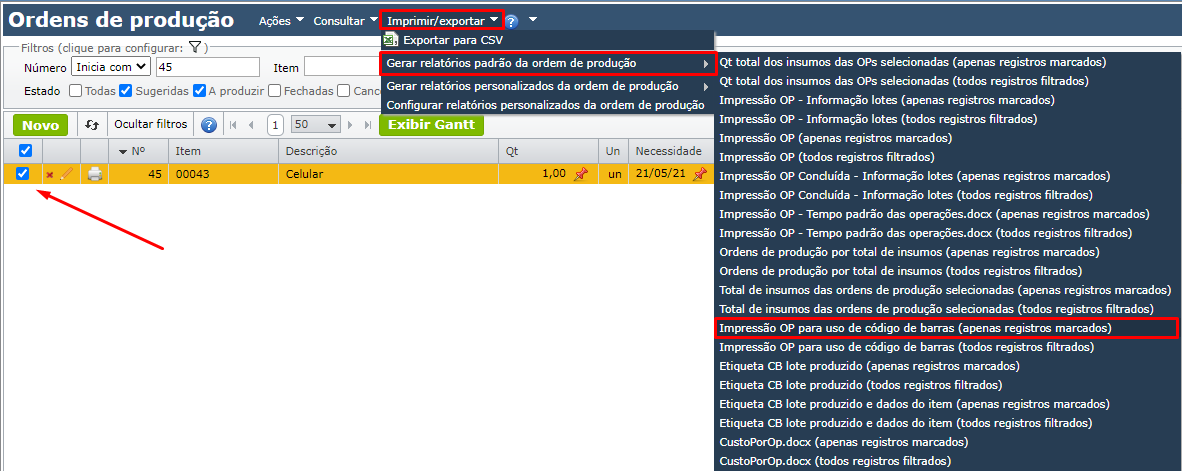Delete order 45 using the red X icon
Viewport: 1182px width, 471px height.
50,175
